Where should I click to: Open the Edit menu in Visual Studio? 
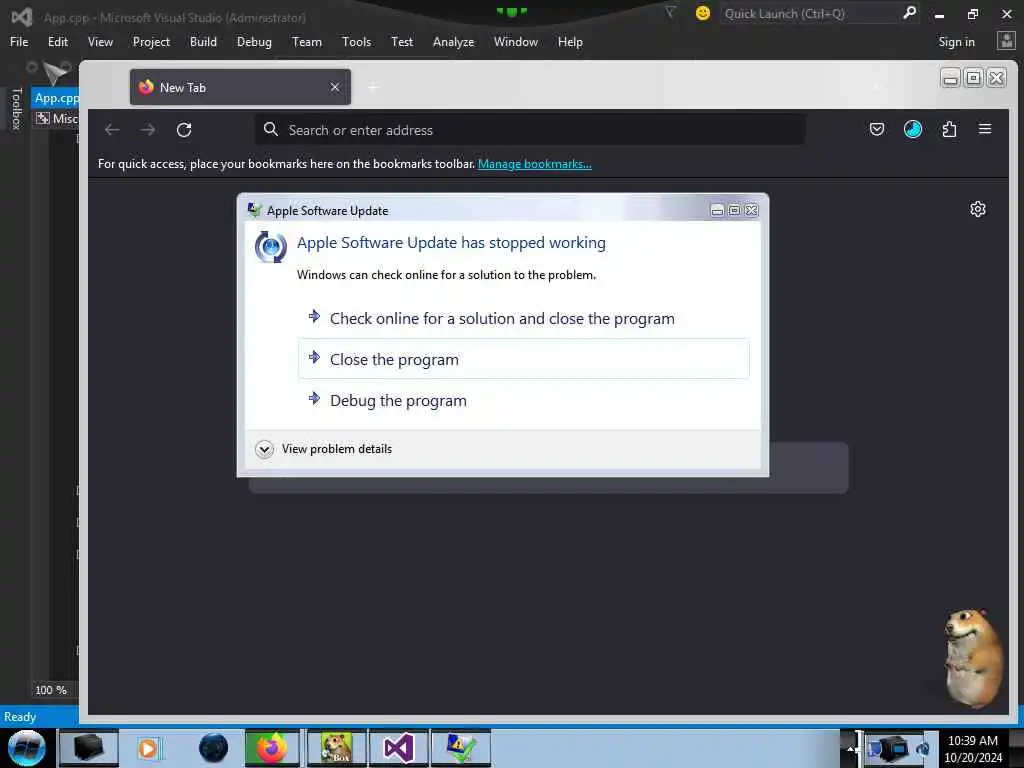pyautogui.click(x=57, y=42)
